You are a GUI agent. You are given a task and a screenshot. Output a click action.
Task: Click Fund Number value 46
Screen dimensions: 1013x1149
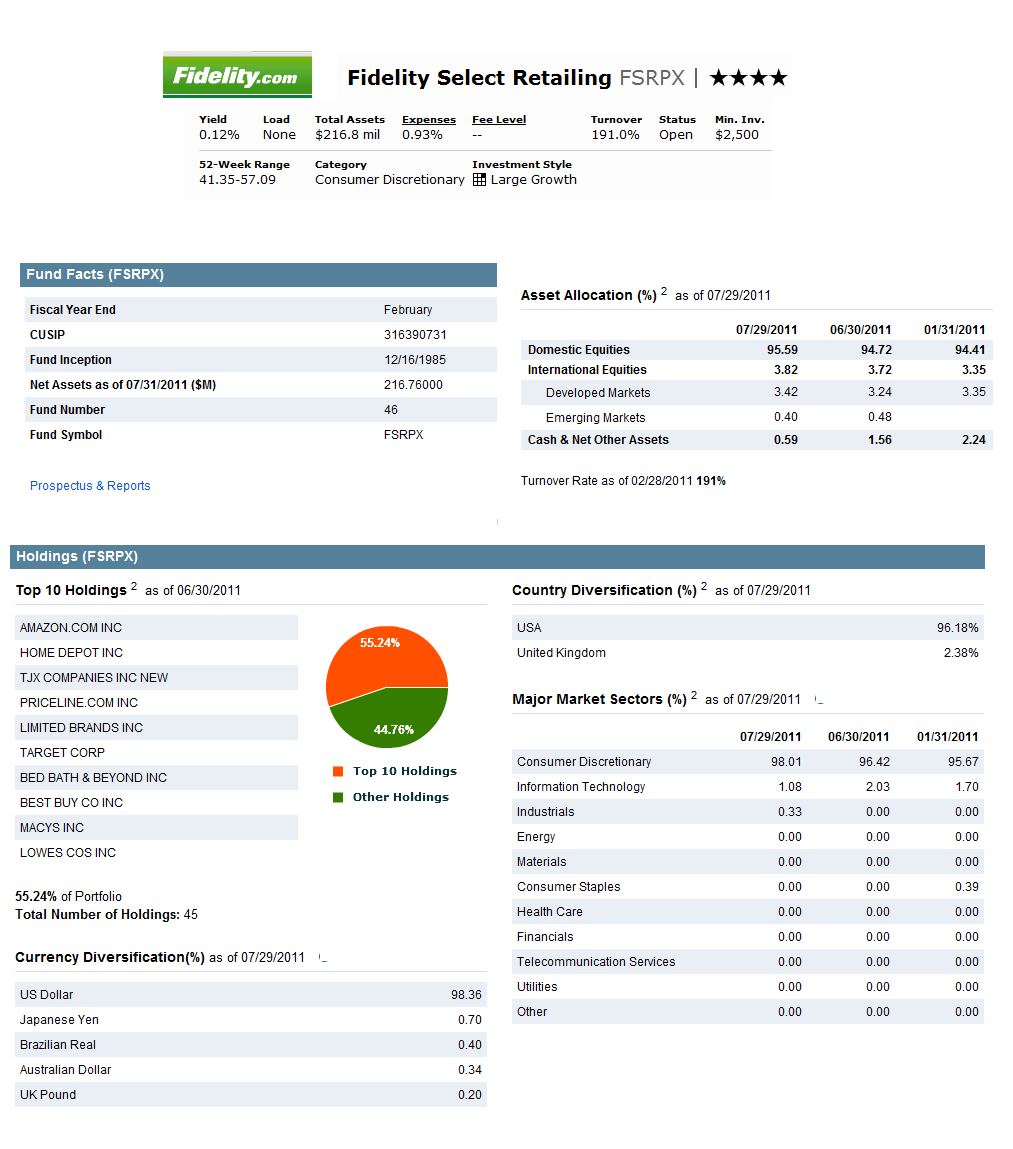coord(391,410)
